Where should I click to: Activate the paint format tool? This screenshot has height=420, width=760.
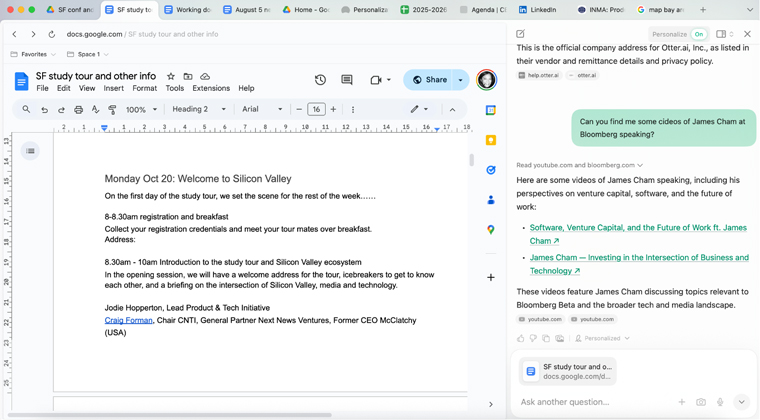click(x=112, y=109)
